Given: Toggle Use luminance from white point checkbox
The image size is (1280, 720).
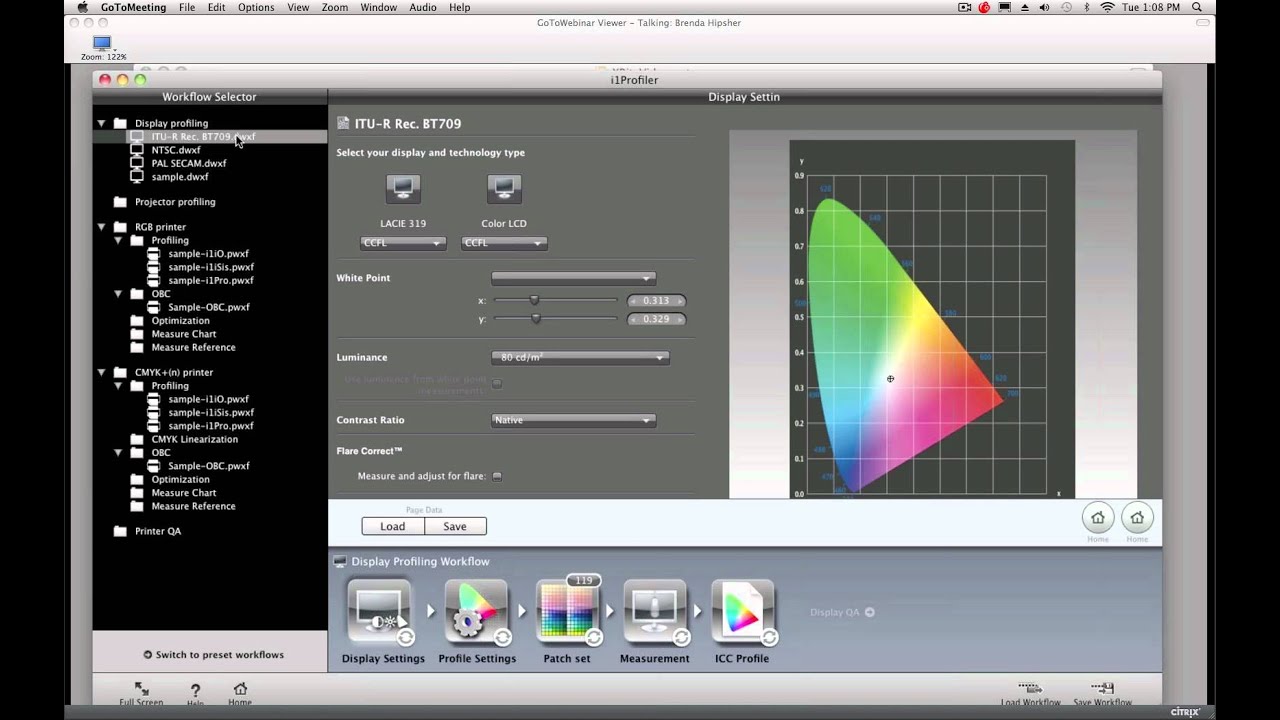Looking at the screenshot, I should (497, 384).
